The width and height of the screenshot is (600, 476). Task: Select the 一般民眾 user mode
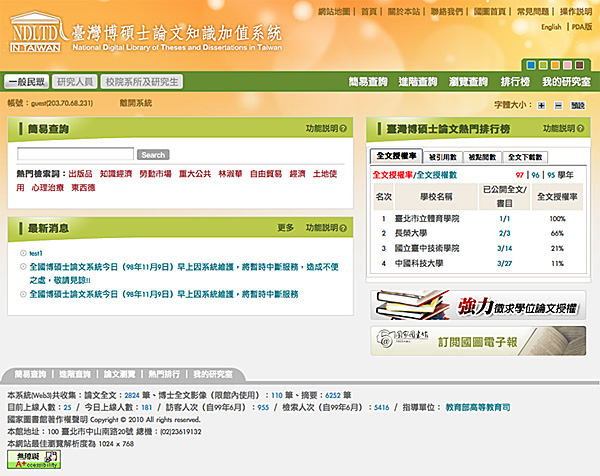(x=26, y=81)
